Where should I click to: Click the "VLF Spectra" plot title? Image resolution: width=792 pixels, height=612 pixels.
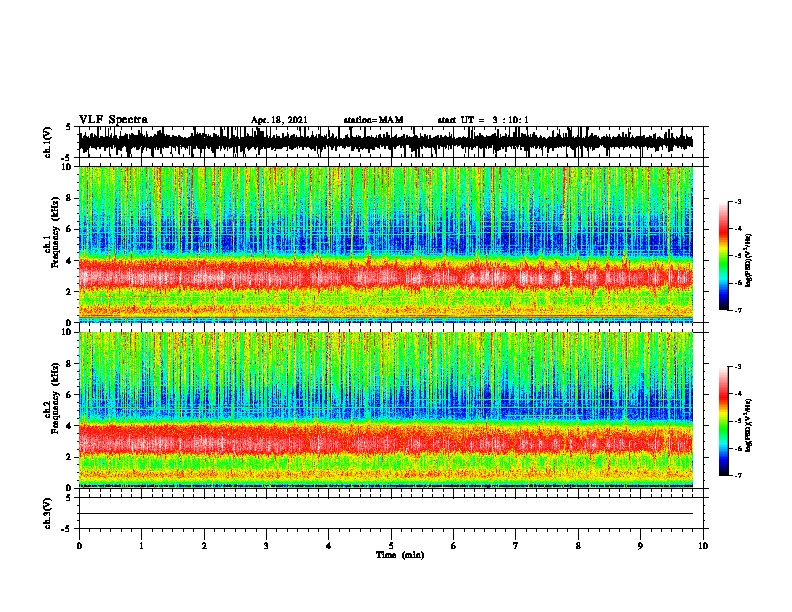113,119
